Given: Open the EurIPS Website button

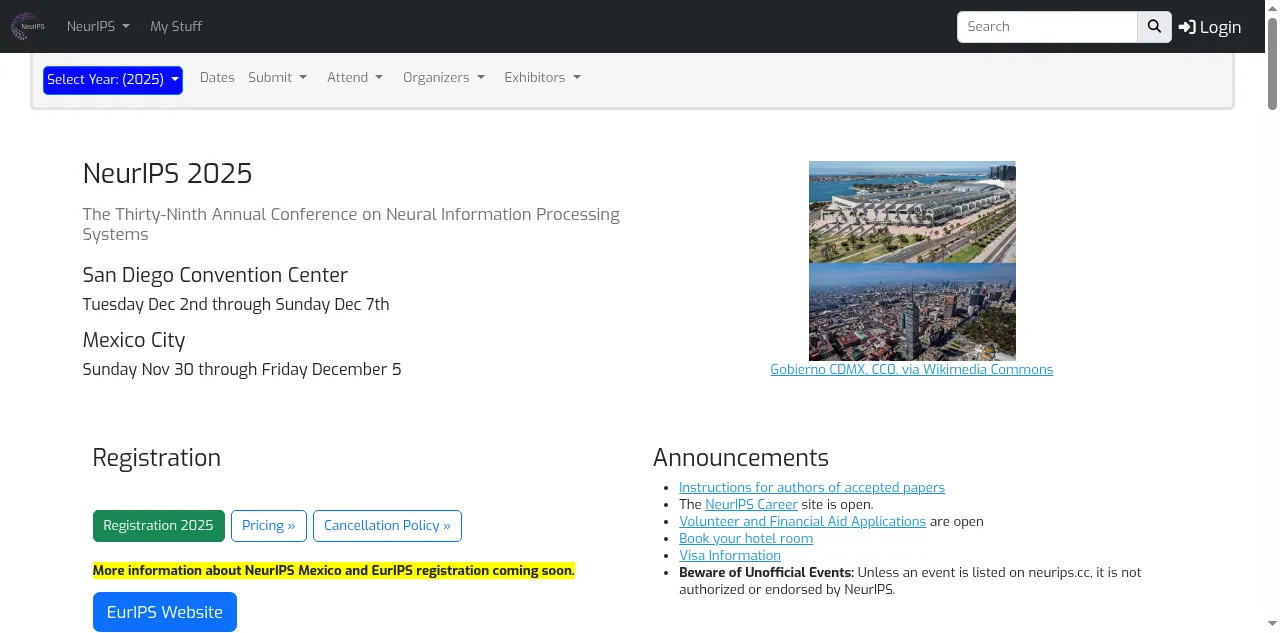Looking at the screenshot, I should [165, 612].
